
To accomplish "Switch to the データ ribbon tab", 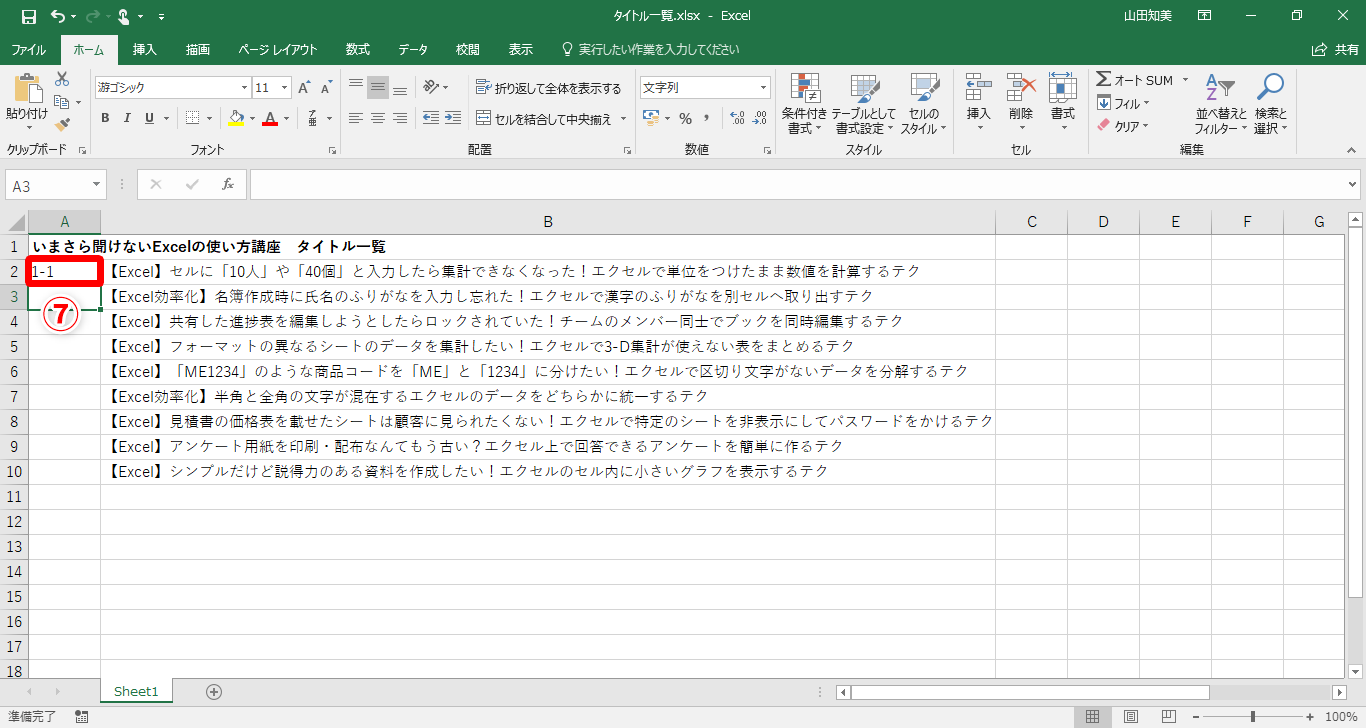I will click(413, 49).
